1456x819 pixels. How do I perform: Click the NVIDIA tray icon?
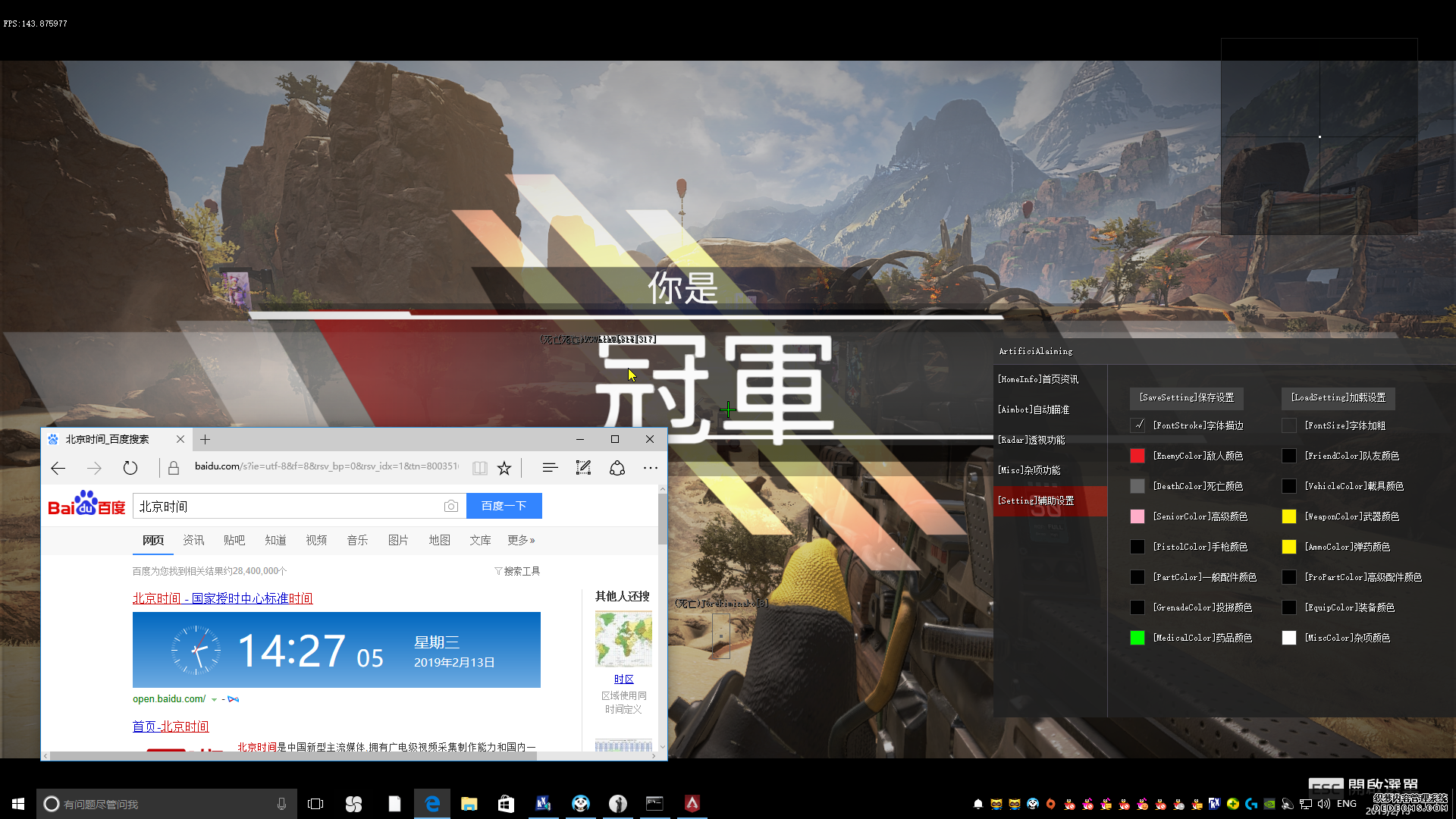pyautogui.click(x=1269, y=804)
